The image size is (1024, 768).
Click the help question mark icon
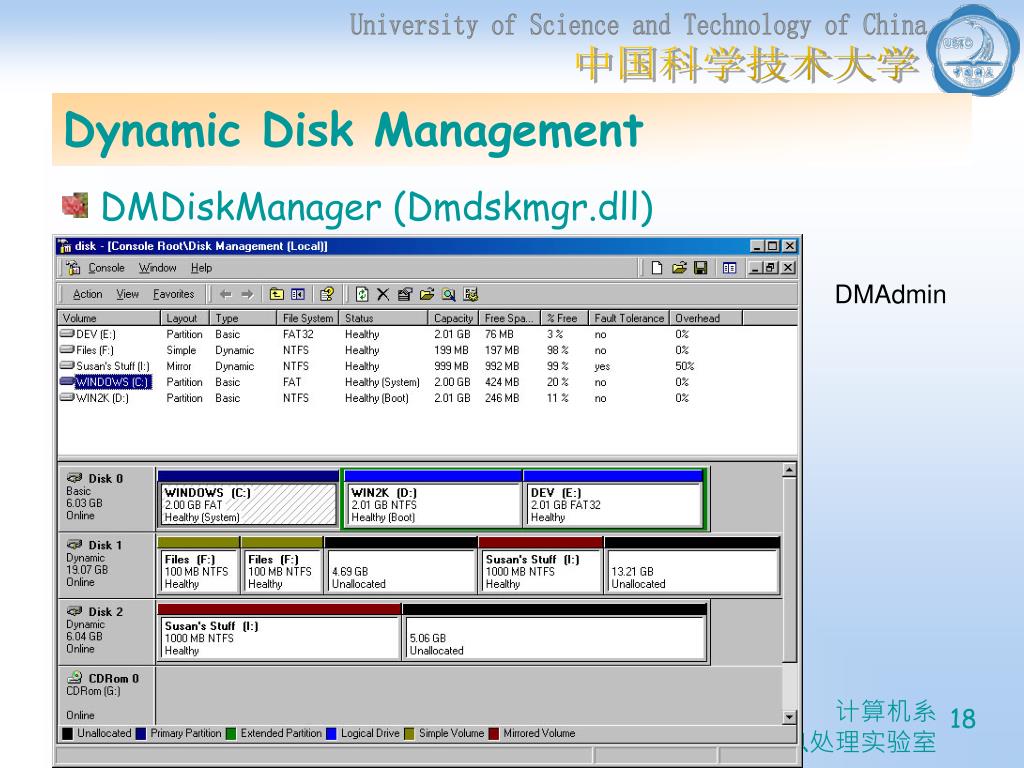pyautogui.click(x=327, y=295)
